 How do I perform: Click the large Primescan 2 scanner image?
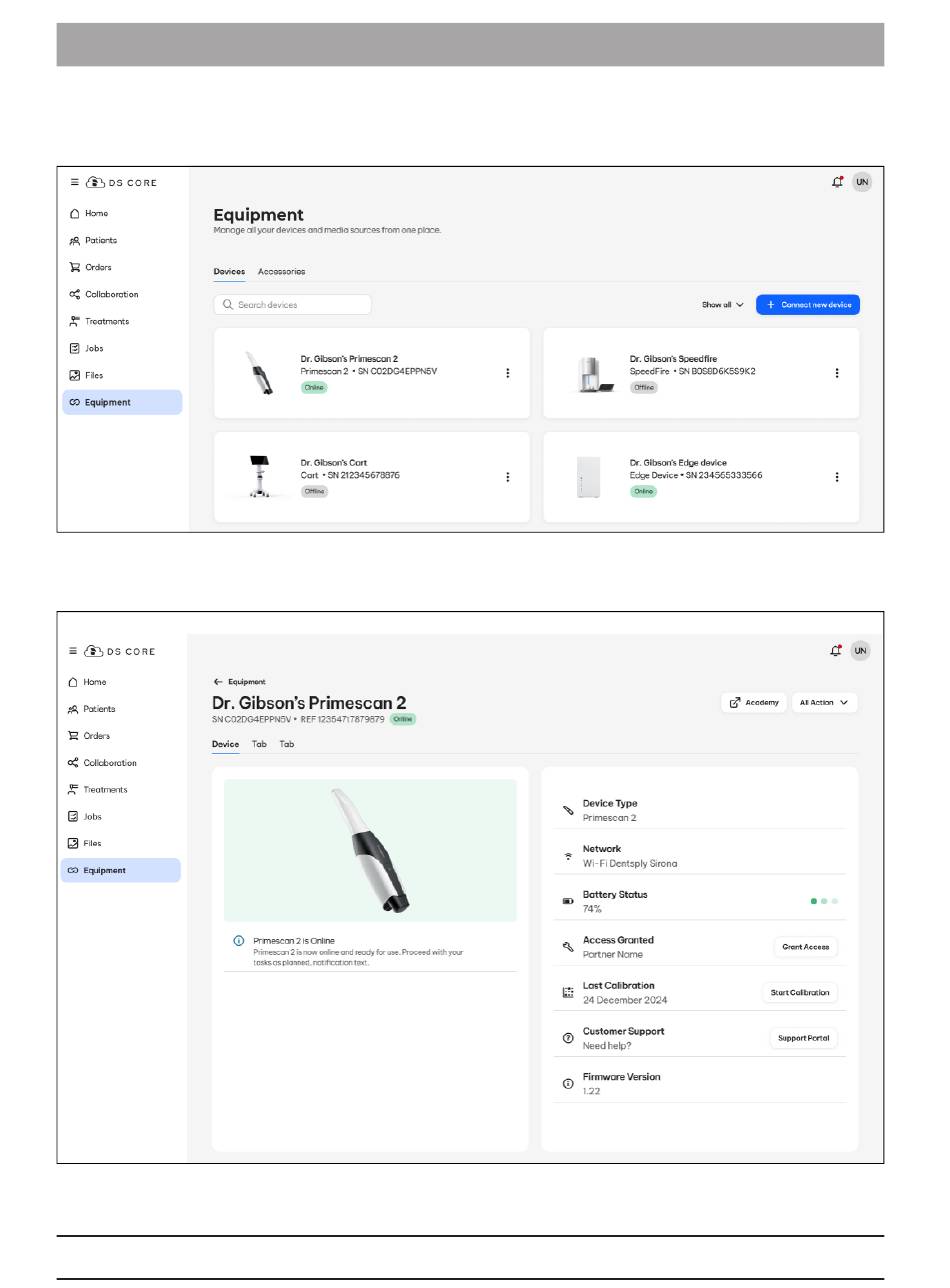(x=370, y=850)
